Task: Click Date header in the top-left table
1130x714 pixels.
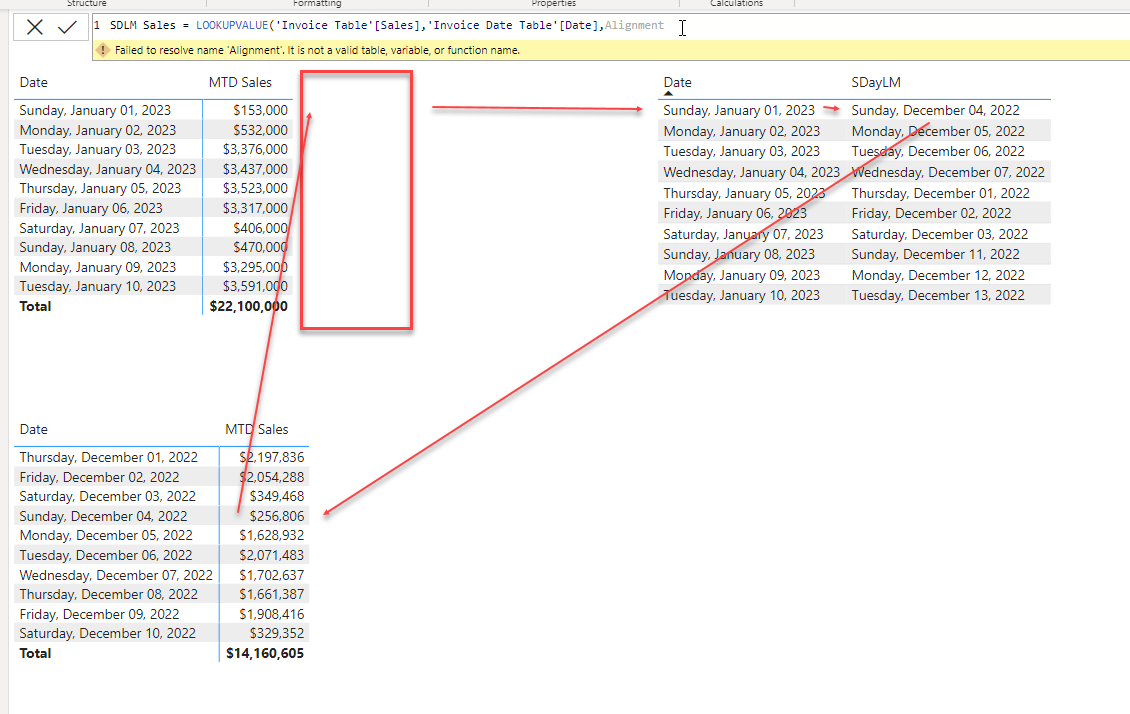Action: (x=33, y=82)
